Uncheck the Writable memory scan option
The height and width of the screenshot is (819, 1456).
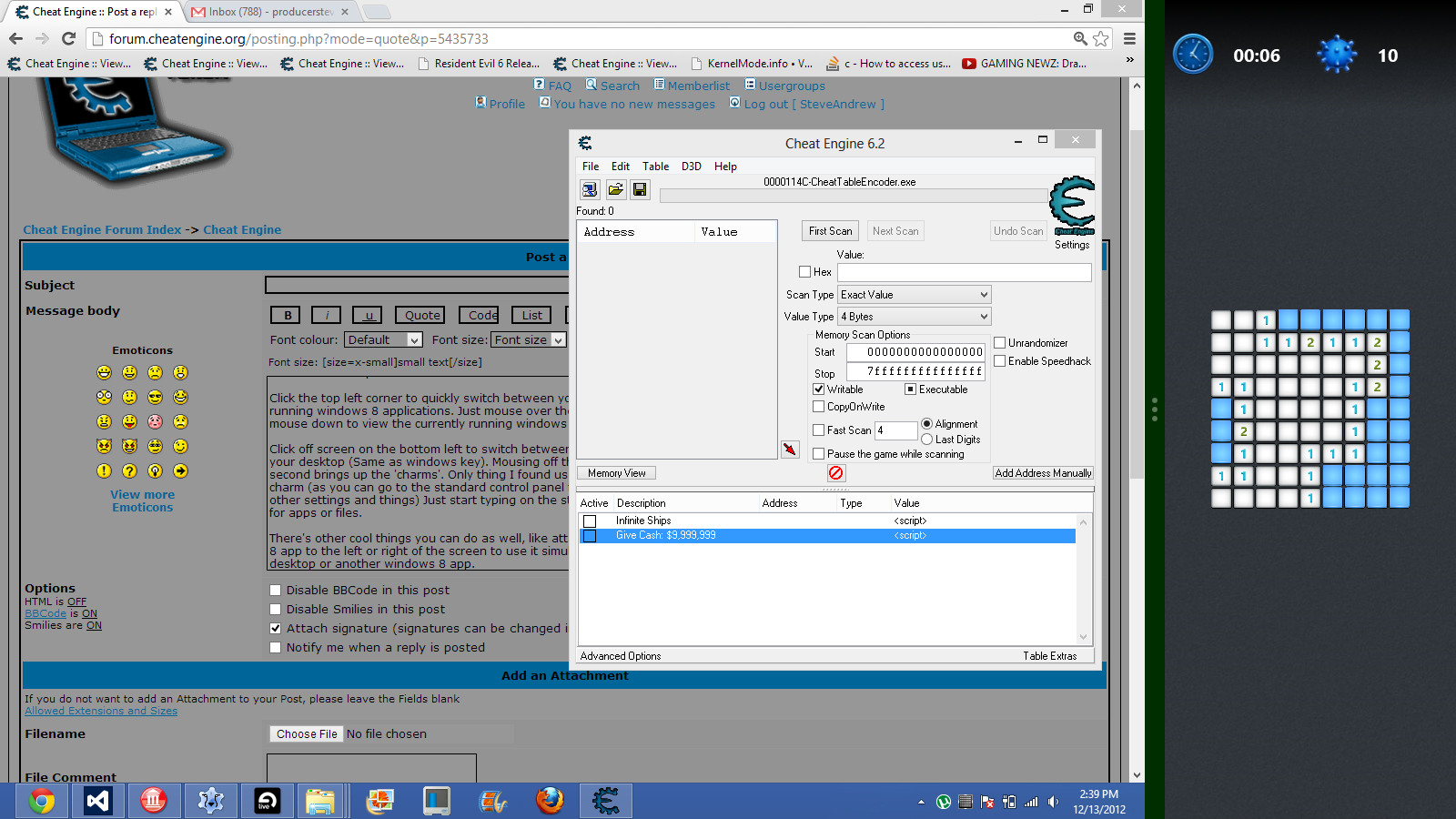tap(819, 389)
